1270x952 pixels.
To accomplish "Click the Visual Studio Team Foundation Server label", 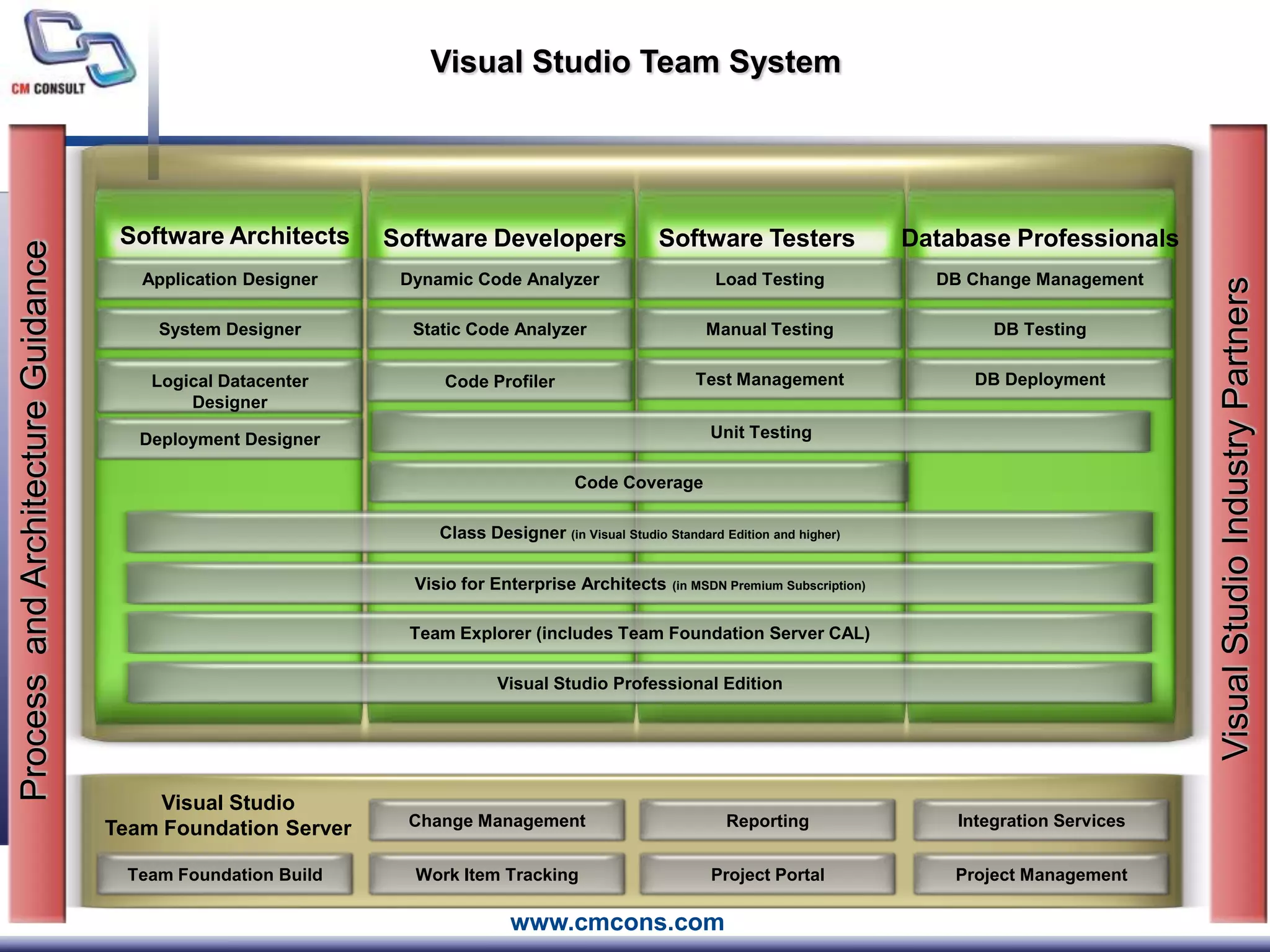I will point(228,816).
